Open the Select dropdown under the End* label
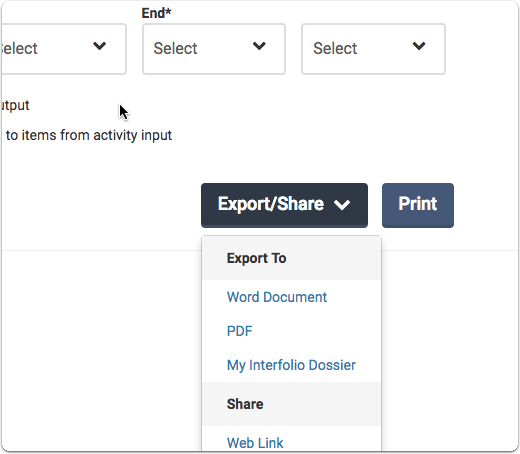The width and height of the screenshot is (520, 454). pos(214,49)
